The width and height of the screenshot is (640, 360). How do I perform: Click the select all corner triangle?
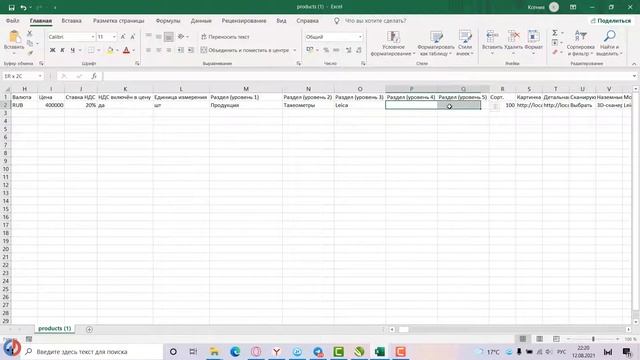tap(7, 89)
